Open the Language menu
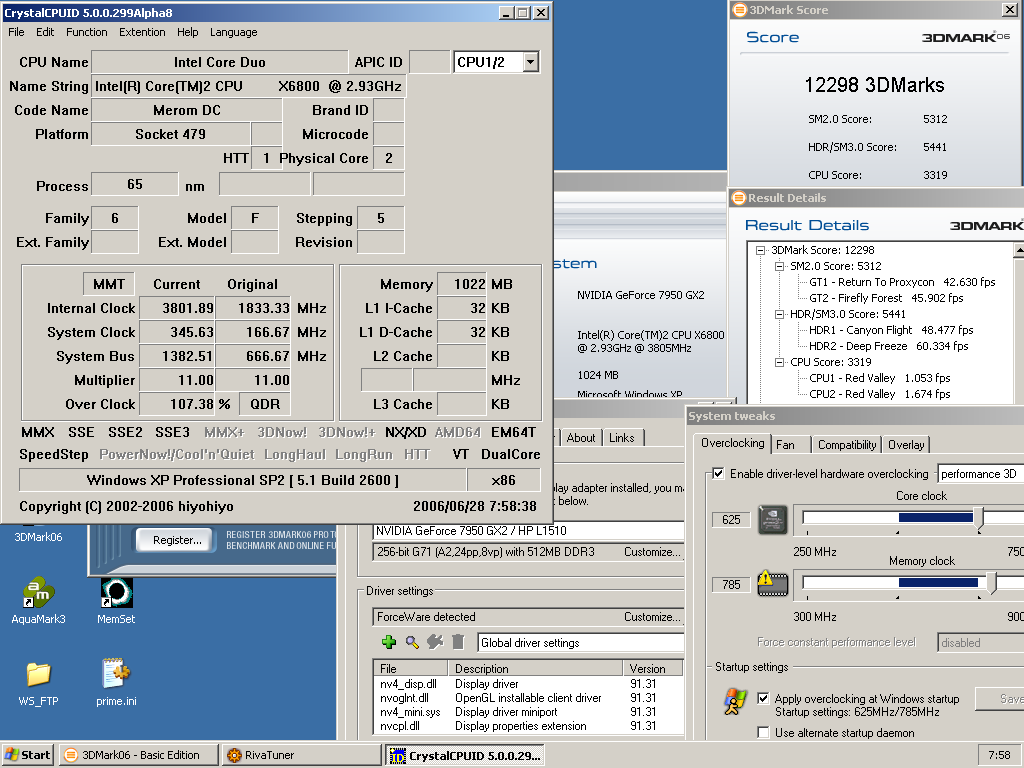The height and width of the screenshot is (768, 1024). click(x=234, y=32)
